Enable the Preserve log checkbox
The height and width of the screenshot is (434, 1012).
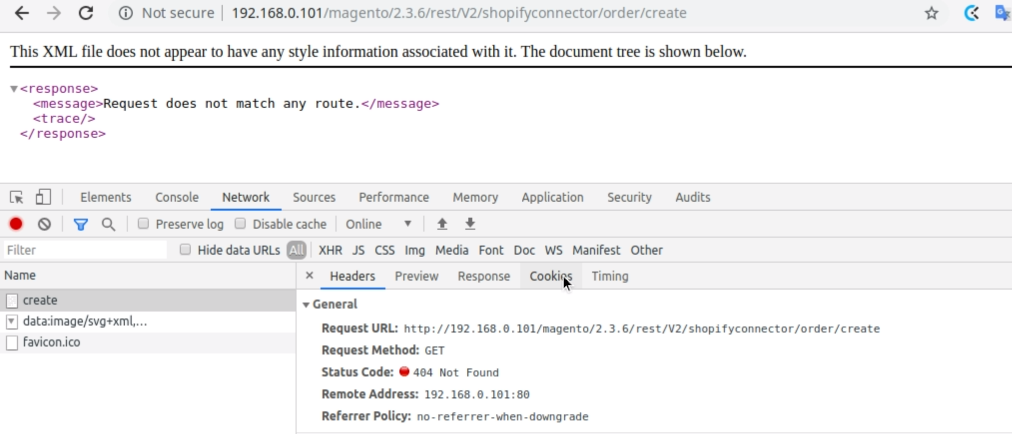click(x=144, y=224)
